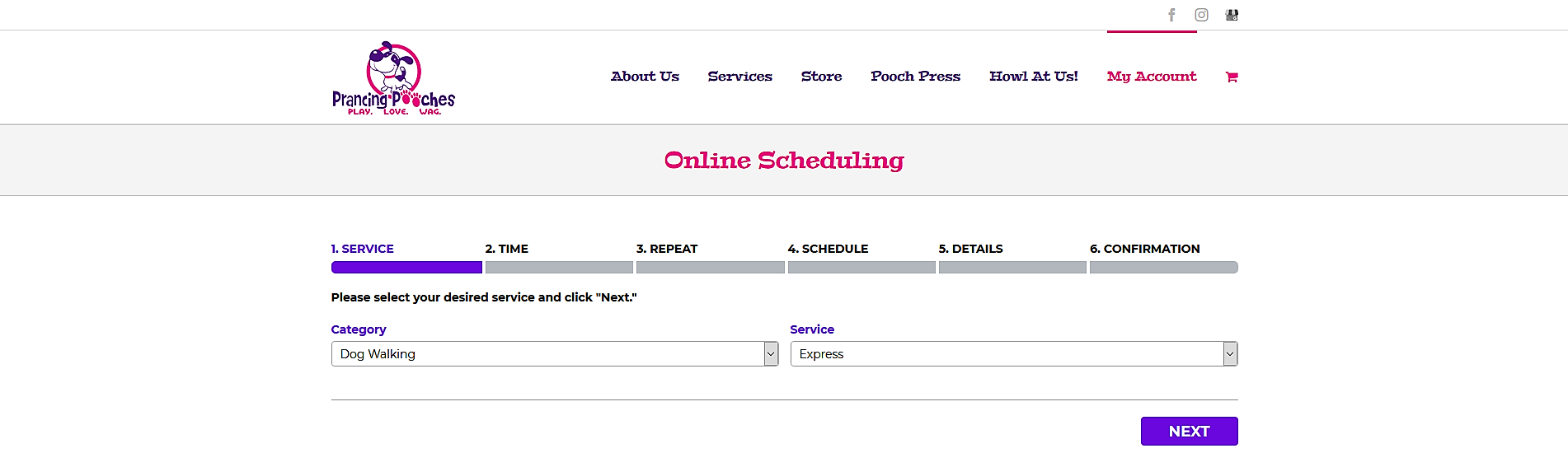Viewport: 1568px width, 453px height.
Task: Open the Instagram icon in the top bar
Action: click(1202, 15)
